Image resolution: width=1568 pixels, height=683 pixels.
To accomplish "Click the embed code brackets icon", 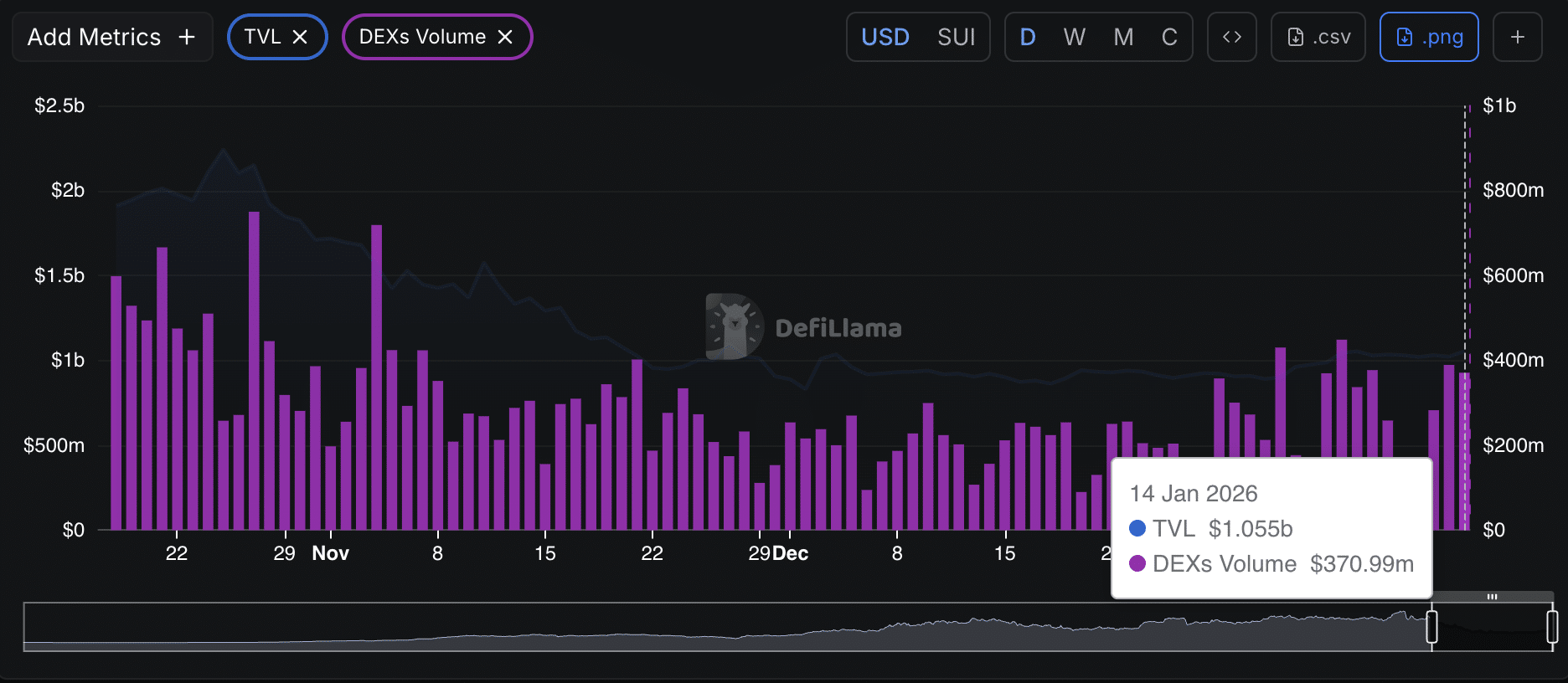I will tap(1231, 37).
